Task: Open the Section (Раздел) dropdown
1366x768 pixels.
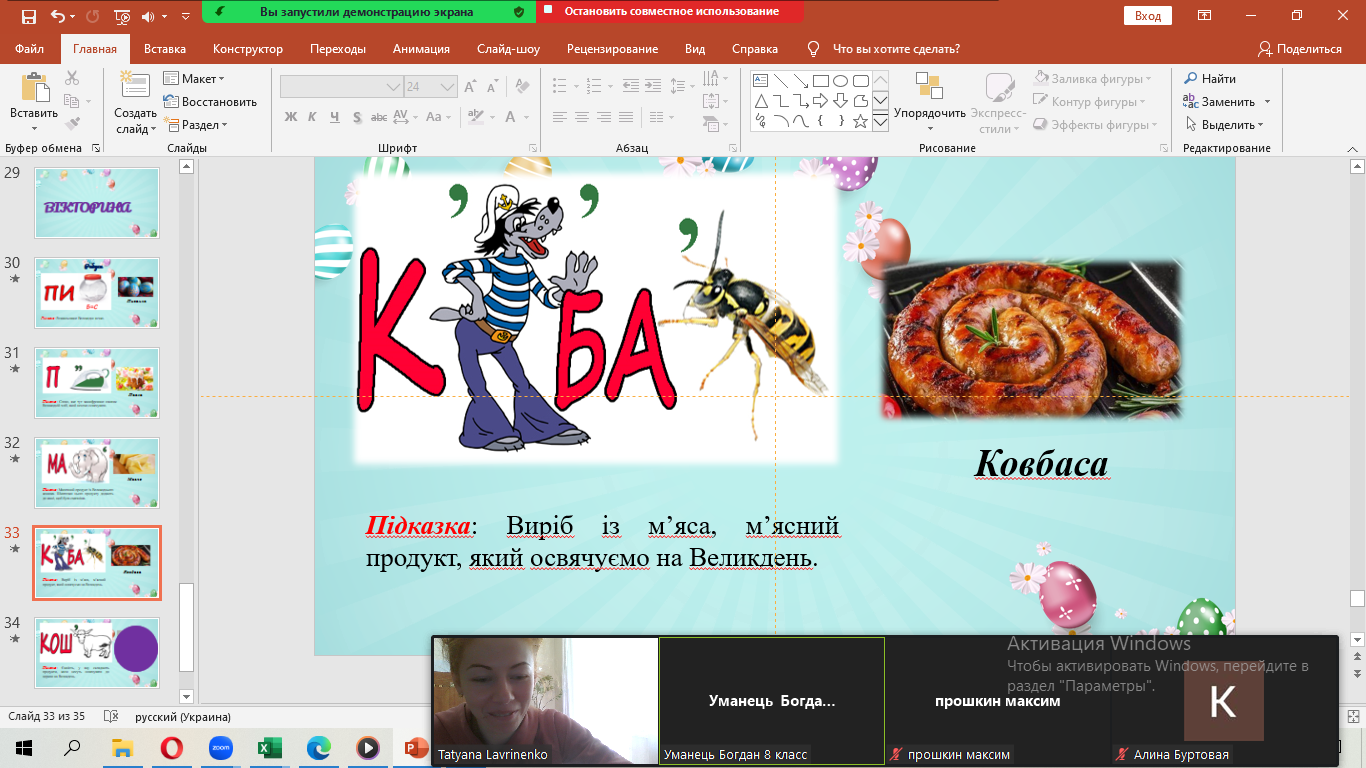Action: click(196, 125)
